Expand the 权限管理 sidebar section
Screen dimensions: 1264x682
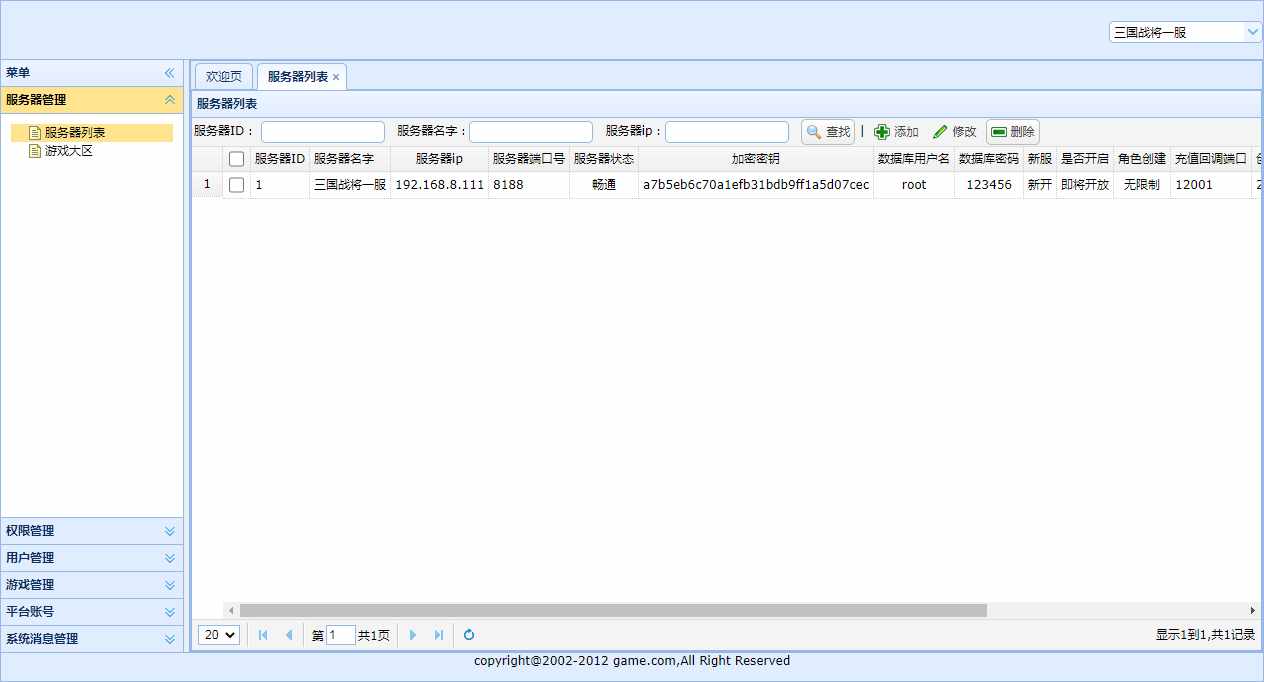pos(91,531)
